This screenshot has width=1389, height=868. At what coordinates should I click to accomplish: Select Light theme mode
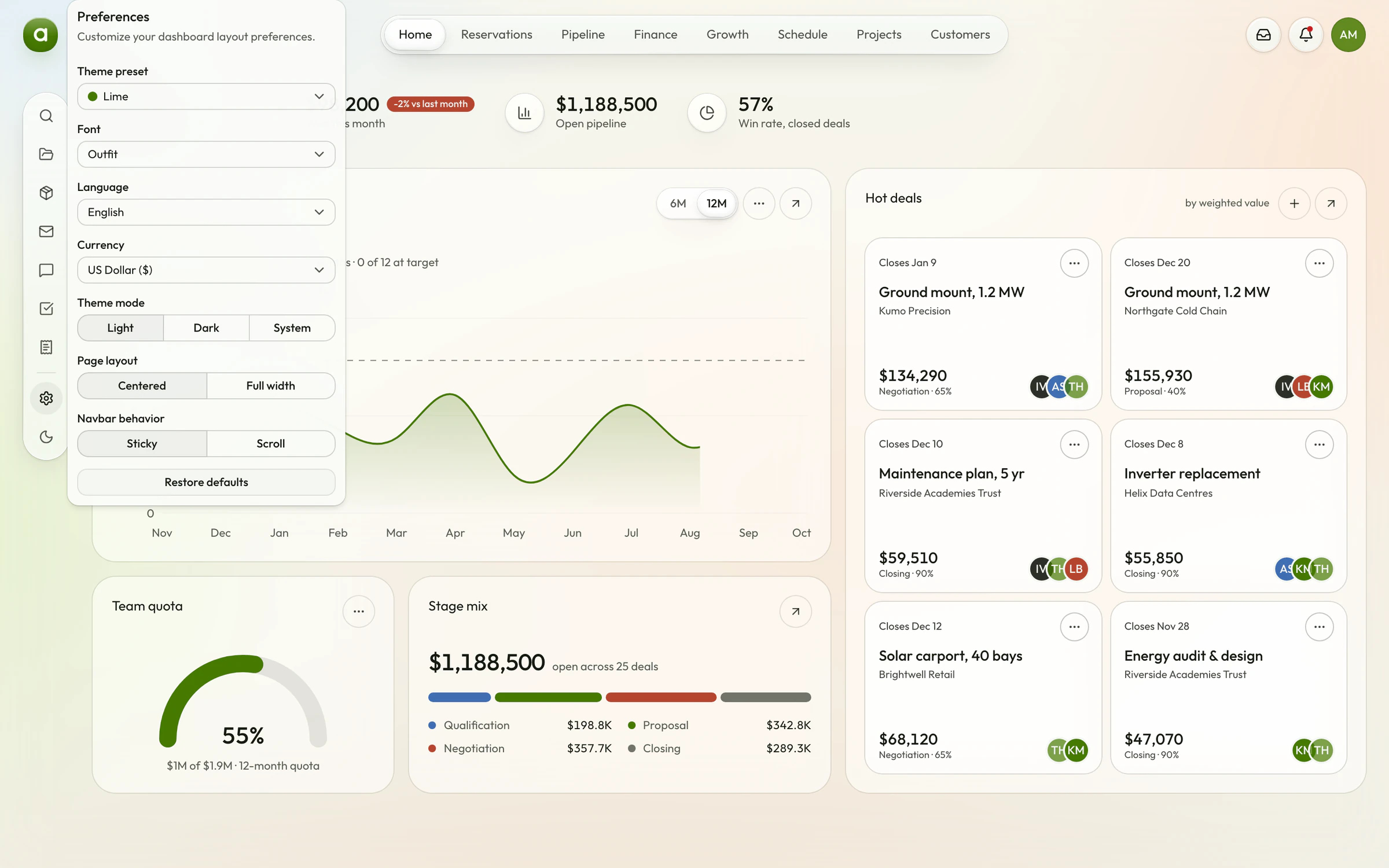120,328
